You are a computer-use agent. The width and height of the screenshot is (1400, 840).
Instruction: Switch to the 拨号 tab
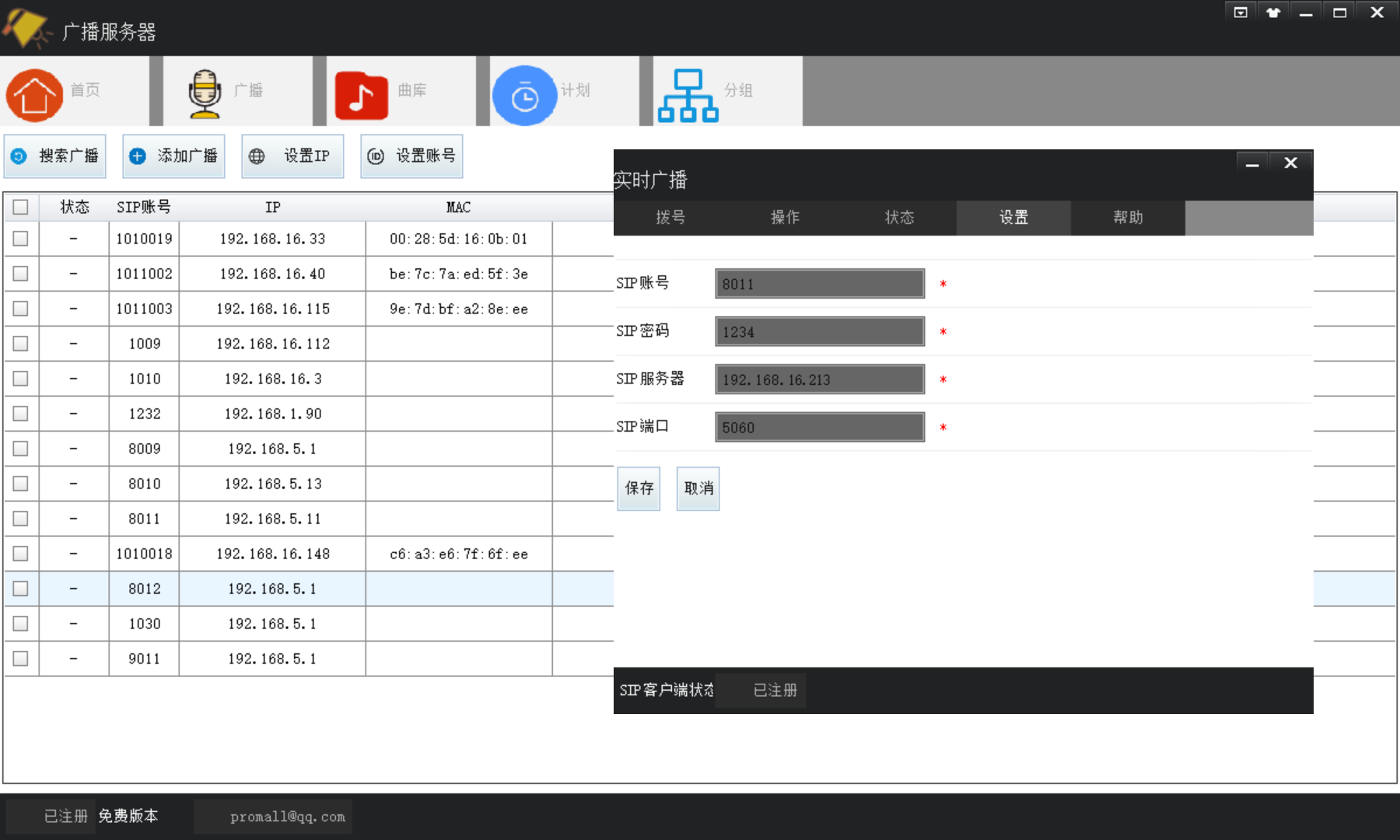coord(670,218)
